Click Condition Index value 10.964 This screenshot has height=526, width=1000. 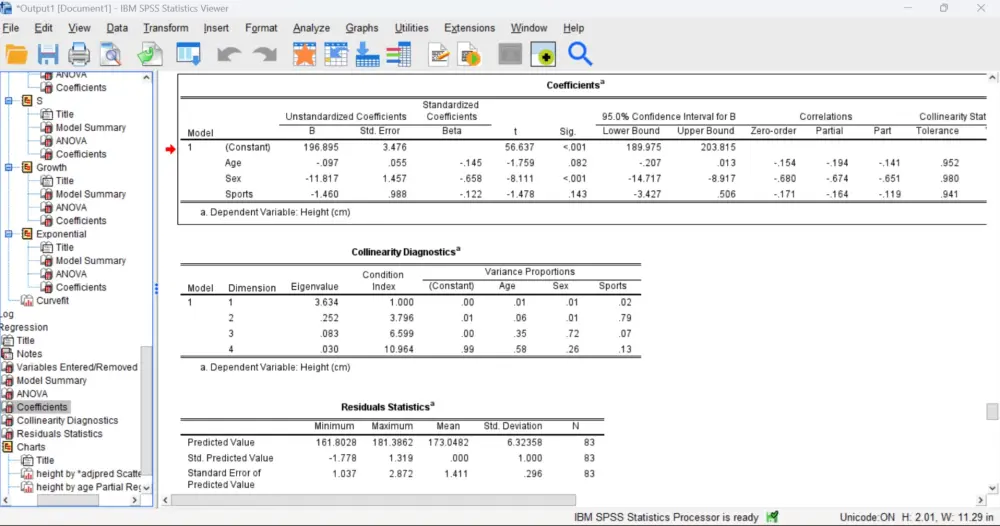point(399,349)
